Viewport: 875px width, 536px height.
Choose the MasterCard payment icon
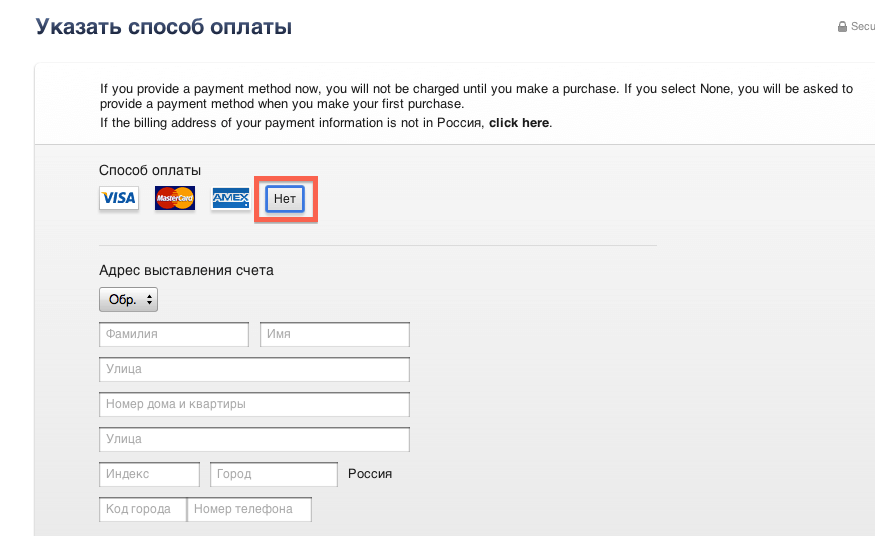pos(175,198)
